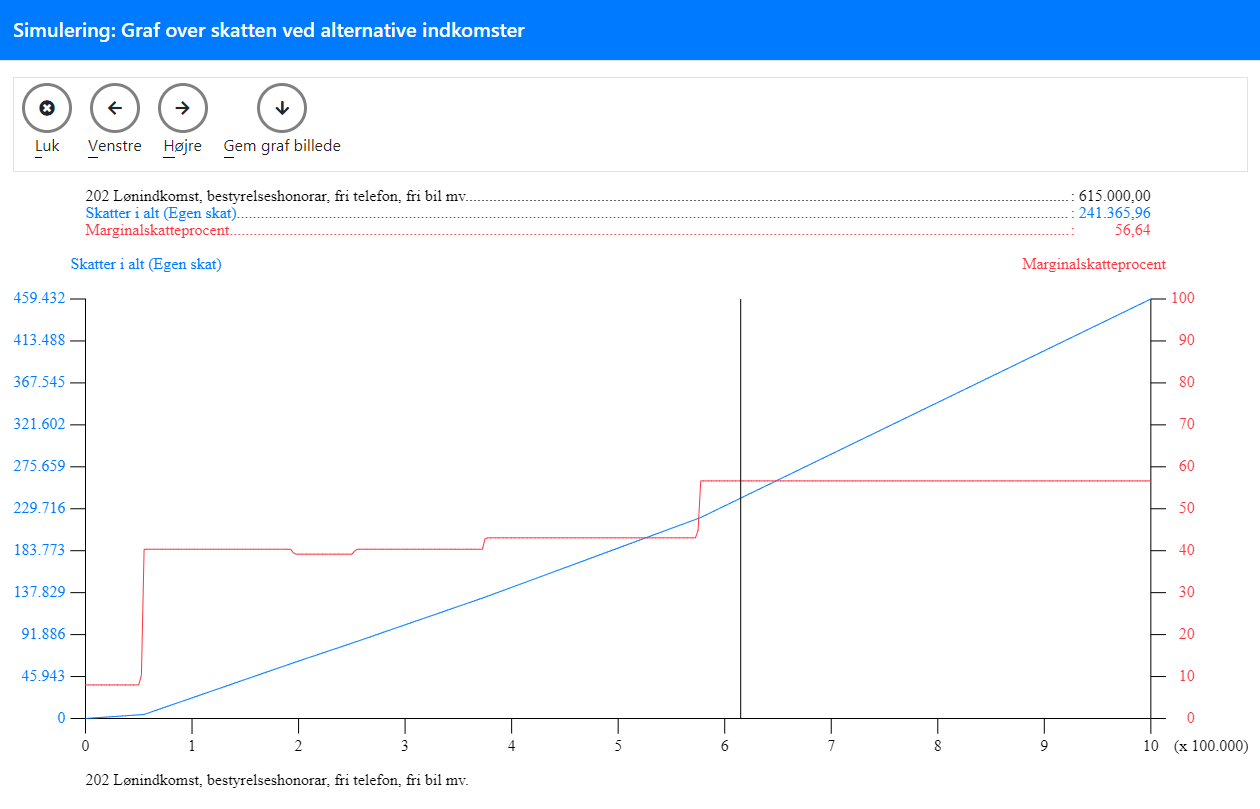This screenshot has width=1260, height=809.
Task: Click the 459.432 left axis label
Action: (x=39, y=298)
